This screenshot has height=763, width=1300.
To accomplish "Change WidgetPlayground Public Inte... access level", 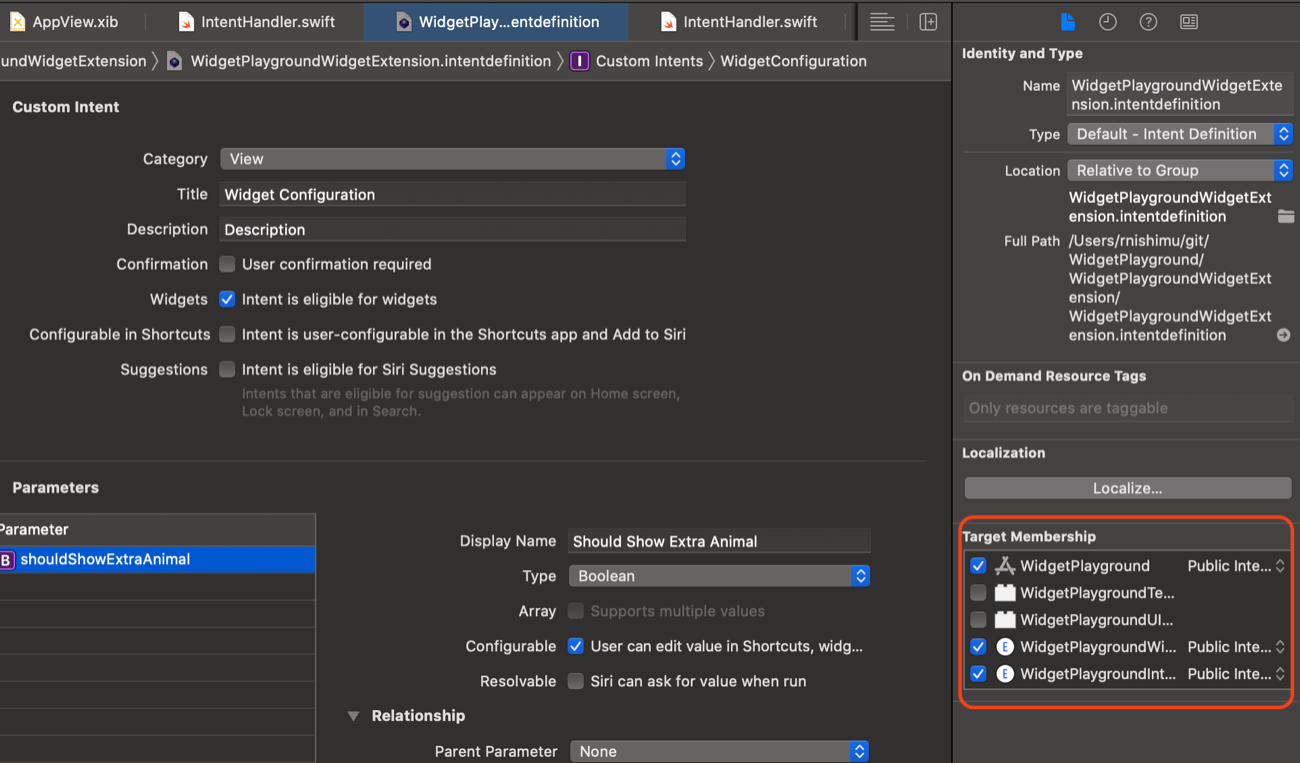I will point(1236,566).
